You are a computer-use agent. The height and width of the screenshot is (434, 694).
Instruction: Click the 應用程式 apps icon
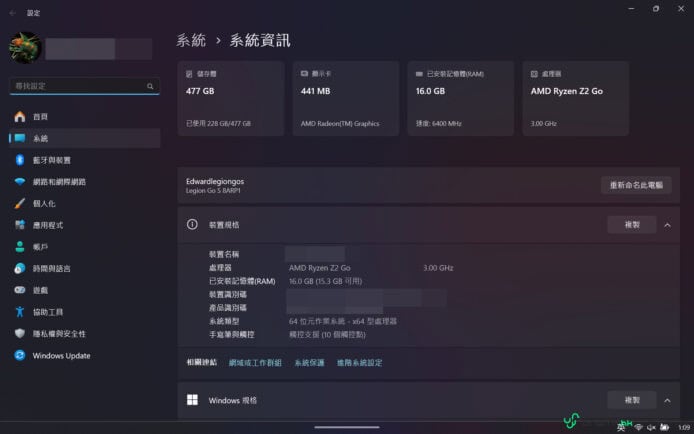pos(20,225)
